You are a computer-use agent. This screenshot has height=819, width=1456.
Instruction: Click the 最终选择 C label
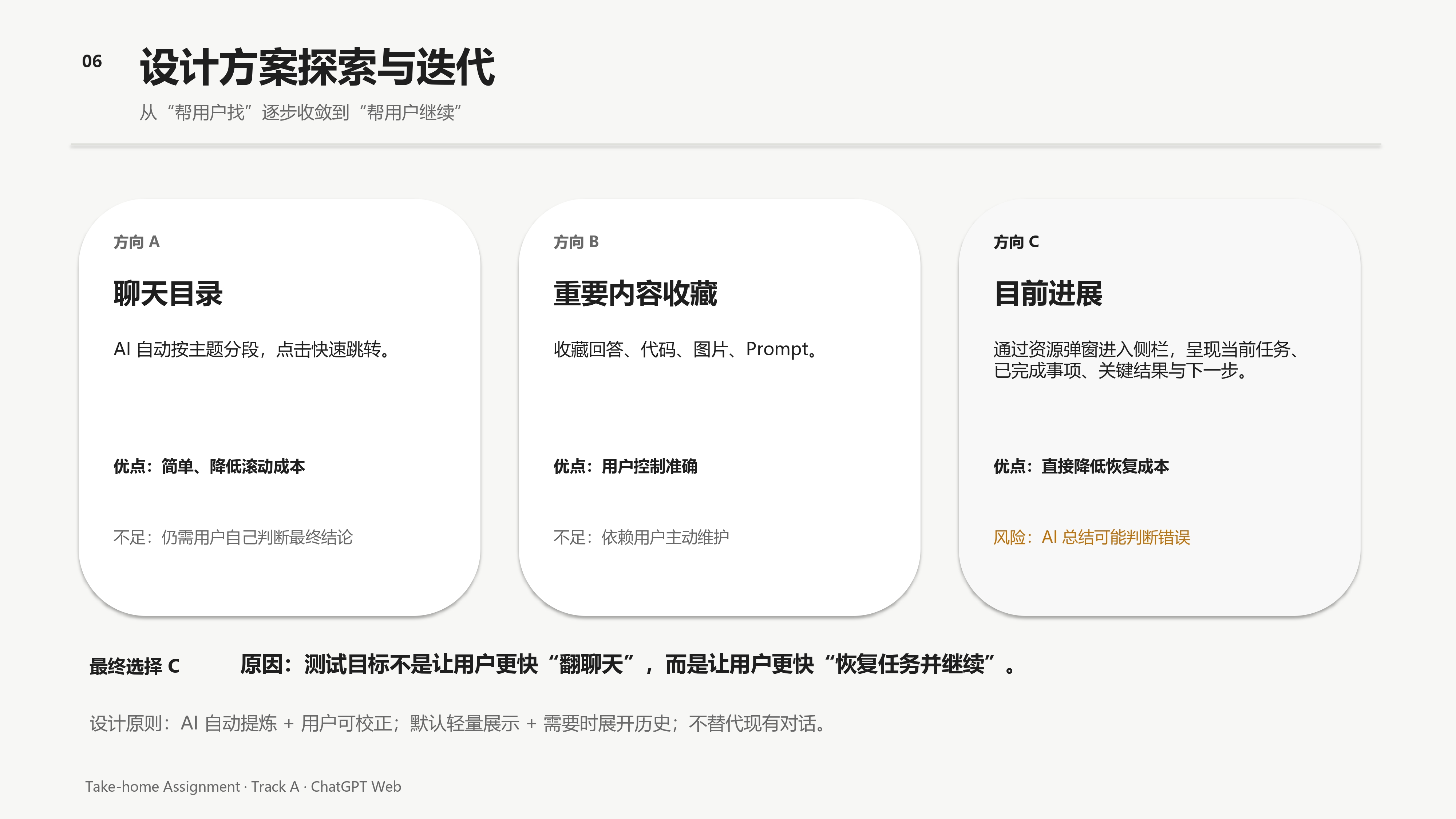(x=135, y=666)
